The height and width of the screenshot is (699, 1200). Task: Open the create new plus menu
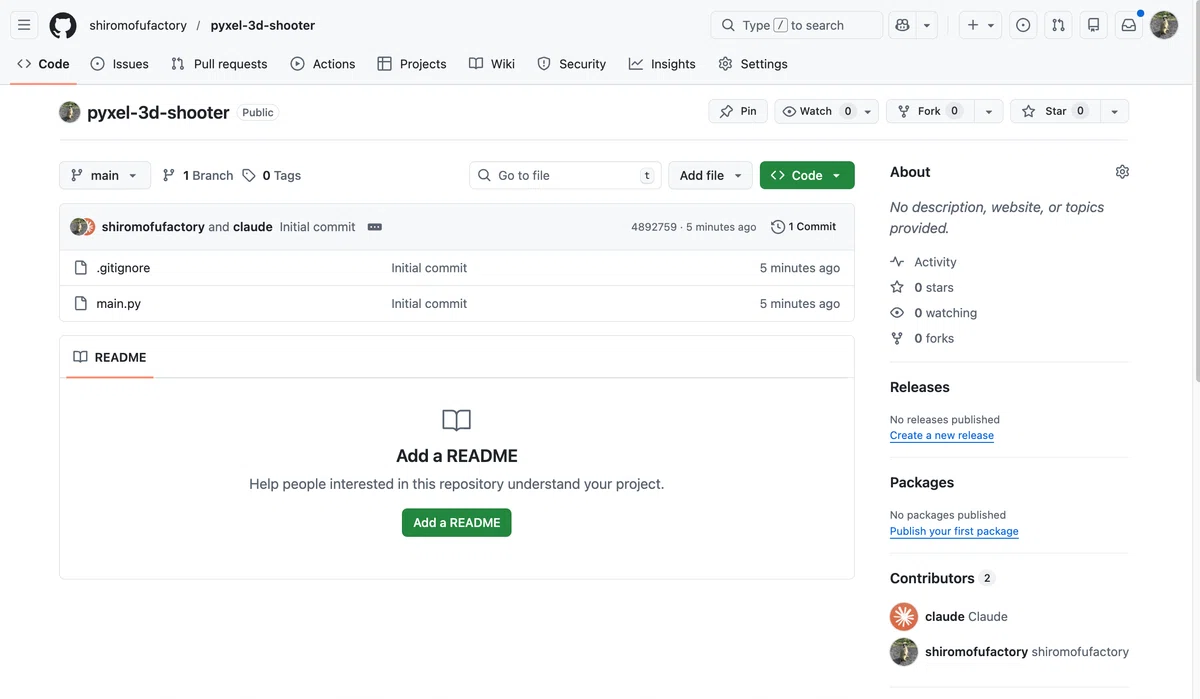[981, 25]
